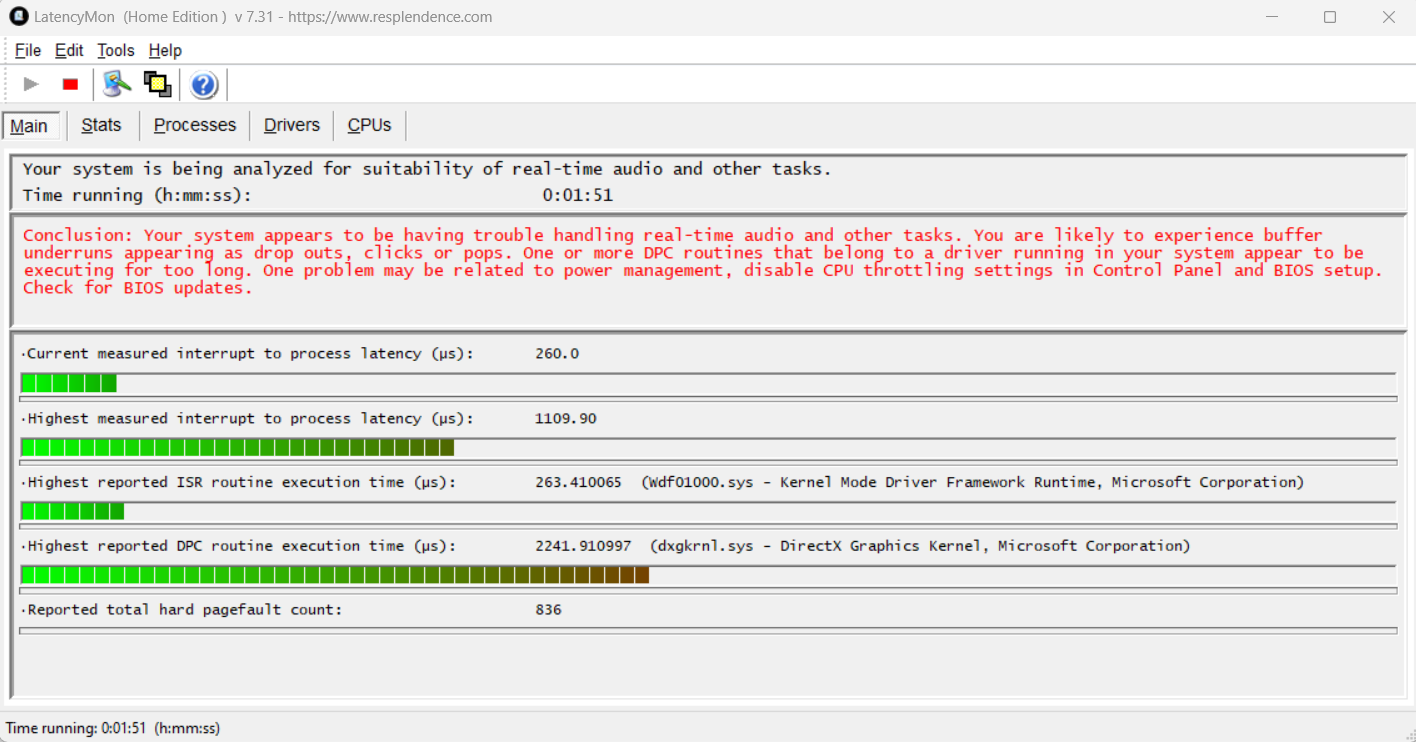Click the DPC time value 2241.910997
The image size is (1416, 742).
583,546
